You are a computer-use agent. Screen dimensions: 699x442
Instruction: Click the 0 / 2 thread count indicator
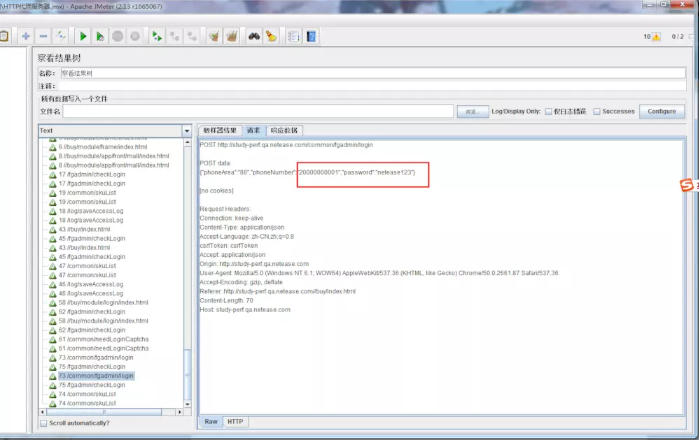(677, 37)
